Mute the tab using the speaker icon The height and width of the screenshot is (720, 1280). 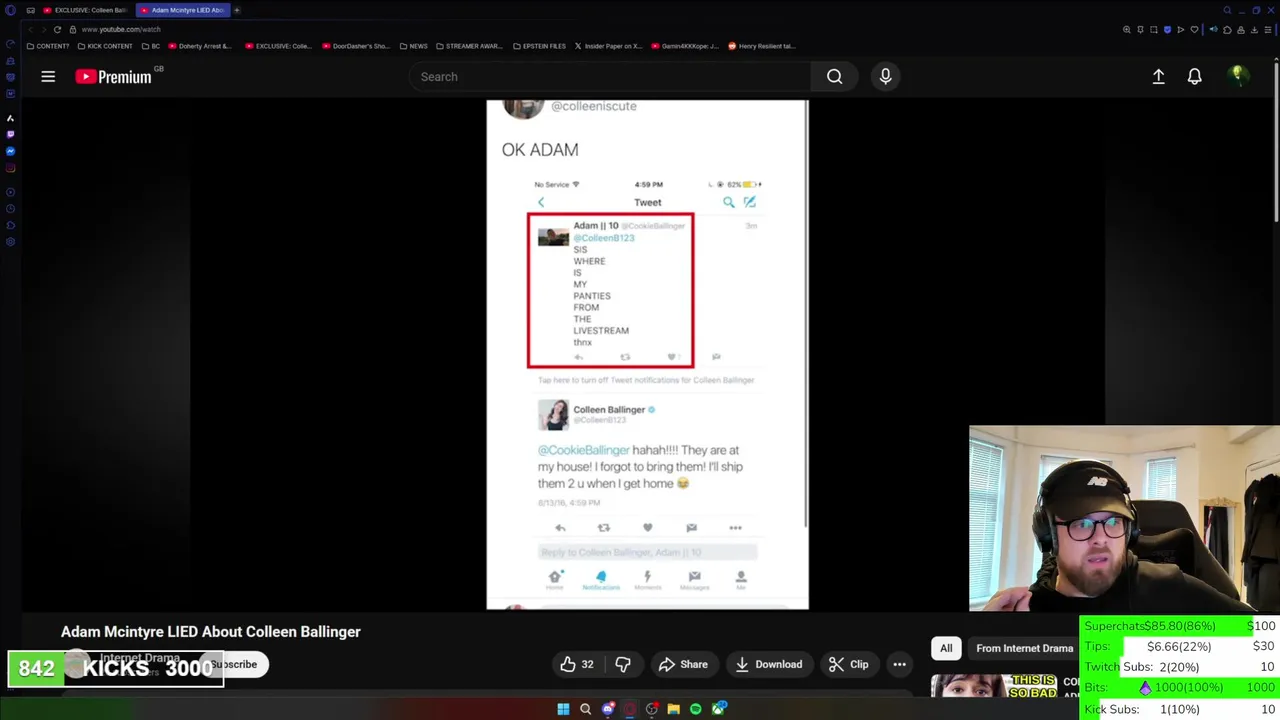1214,29
